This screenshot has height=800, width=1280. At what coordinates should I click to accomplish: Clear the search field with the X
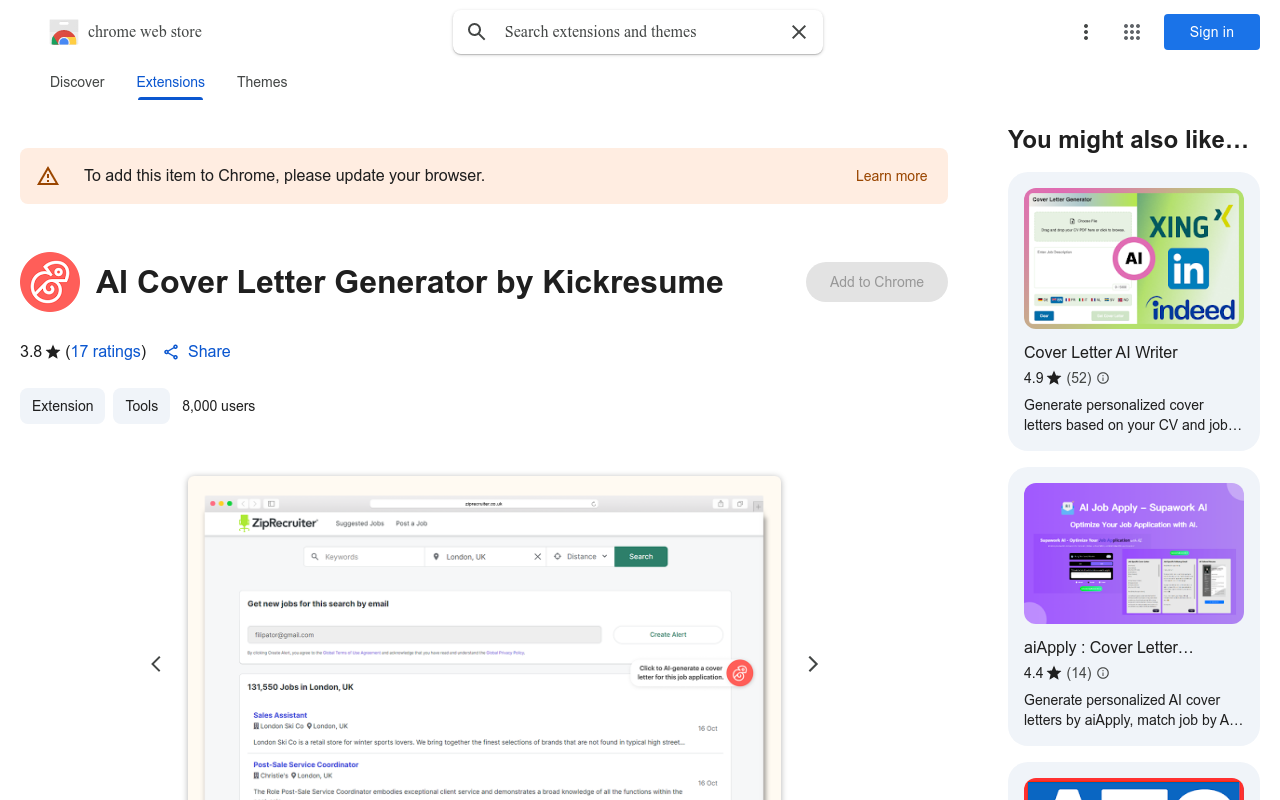(799, 32)
